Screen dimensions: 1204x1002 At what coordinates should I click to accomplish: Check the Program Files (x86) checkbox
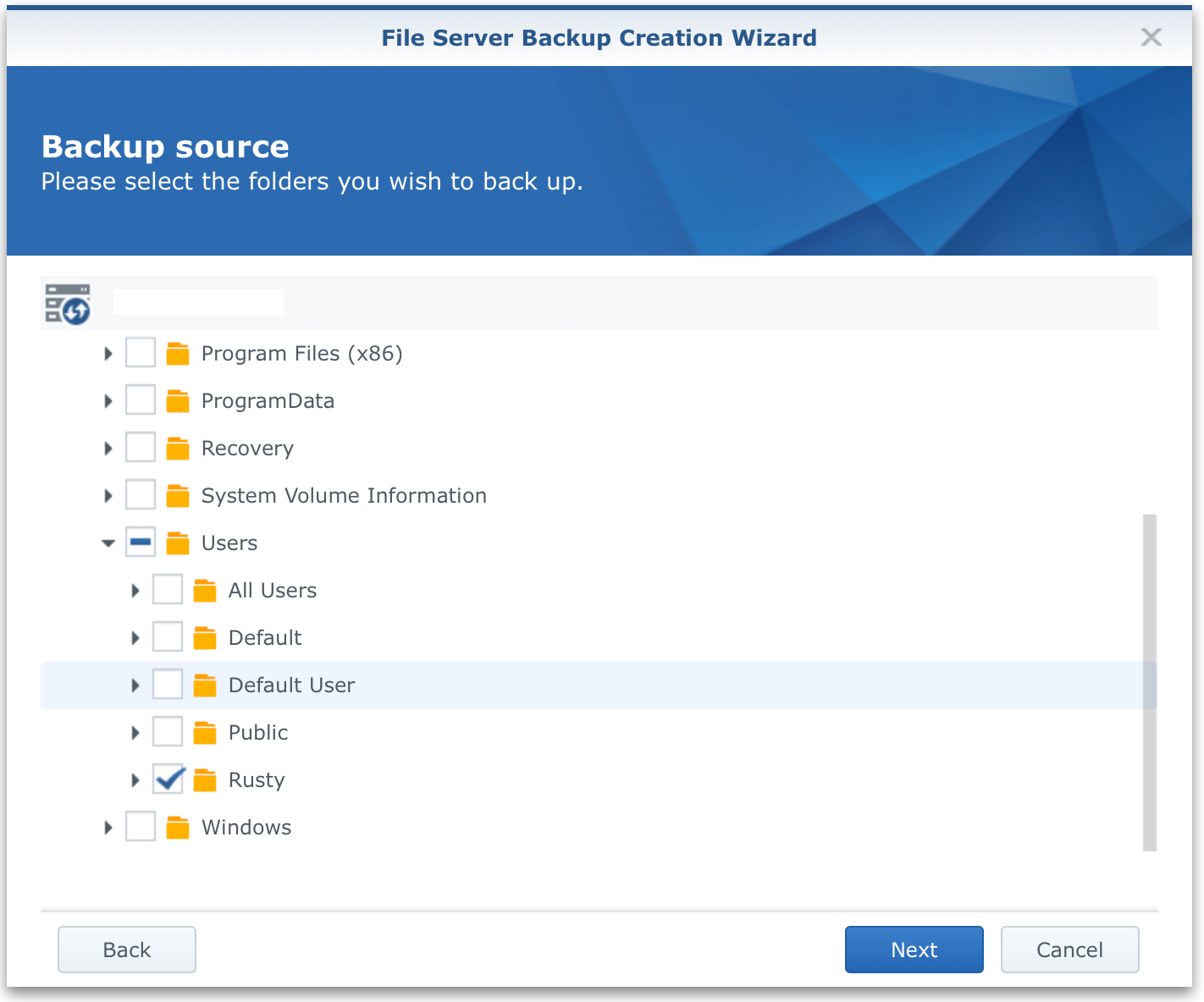click(x=141, y=352)
